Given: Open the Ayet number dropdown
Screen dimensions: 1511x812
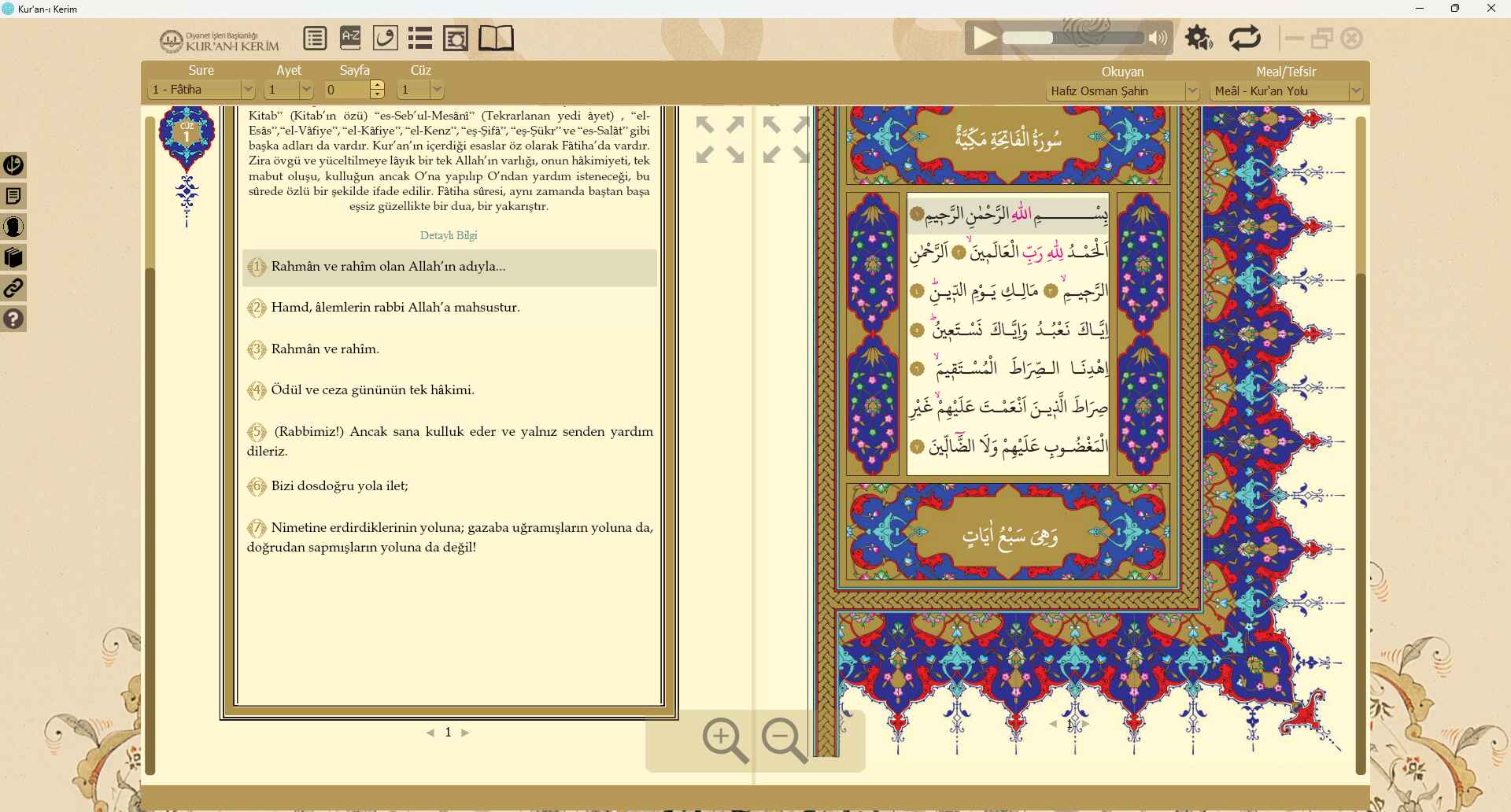Looking at the screenshot, I should coord(289,90).
